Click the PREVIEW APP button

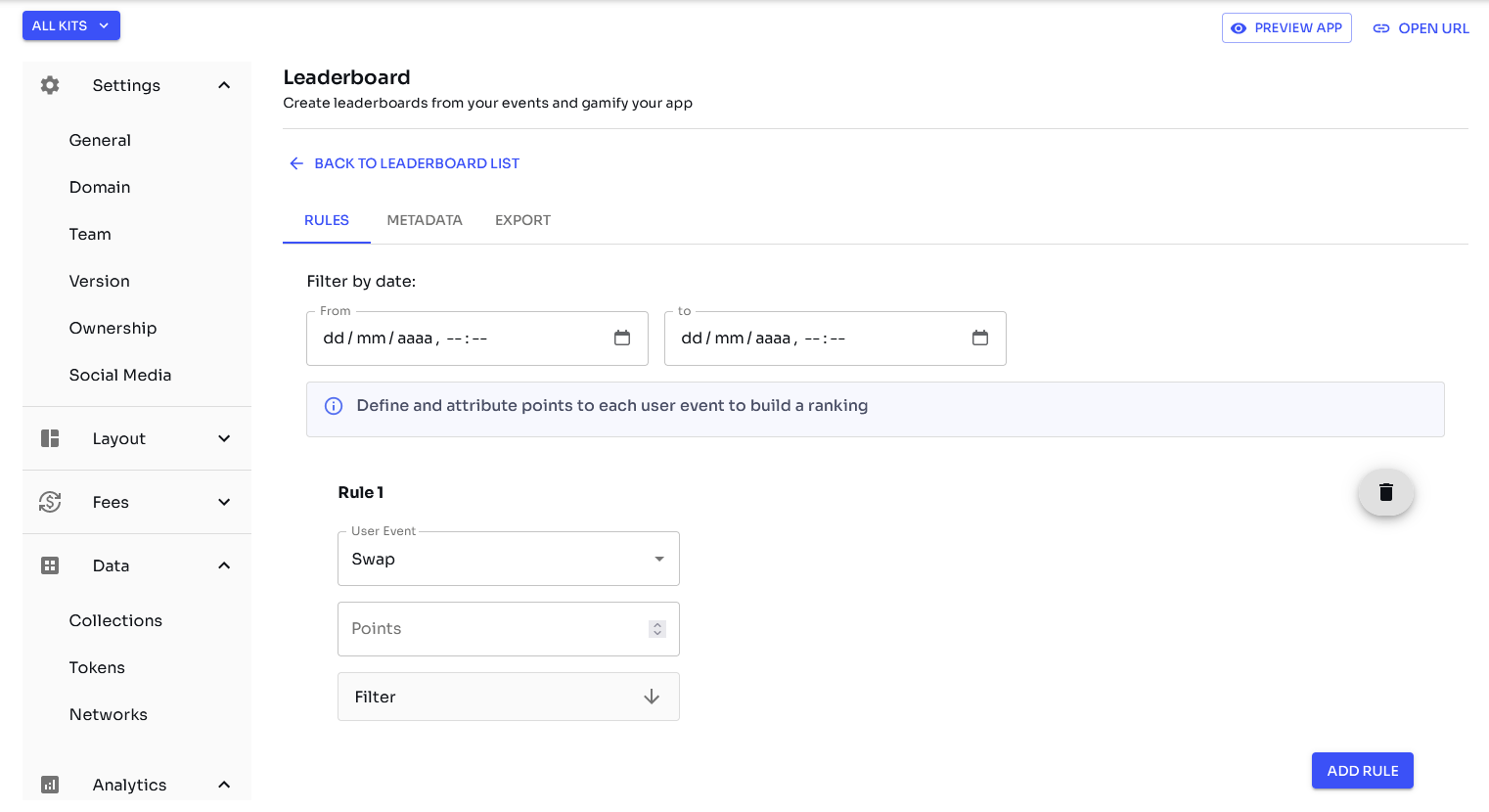pos(1286,28)
